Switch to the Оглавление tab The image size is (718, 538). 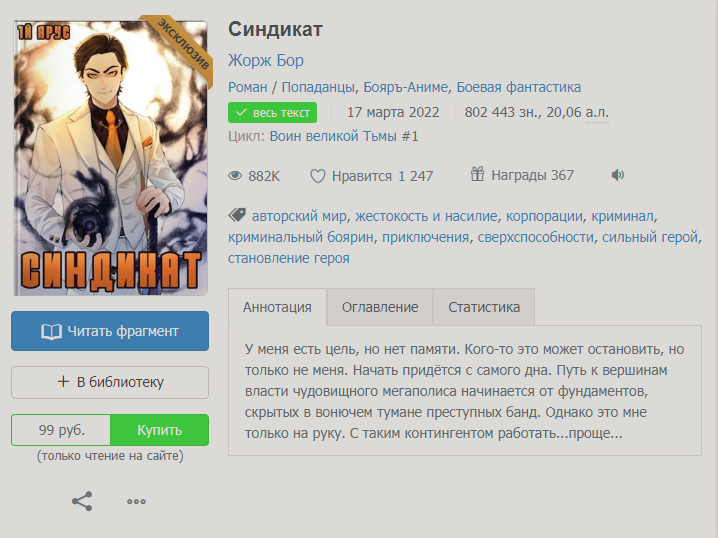[x=380, y=307]
